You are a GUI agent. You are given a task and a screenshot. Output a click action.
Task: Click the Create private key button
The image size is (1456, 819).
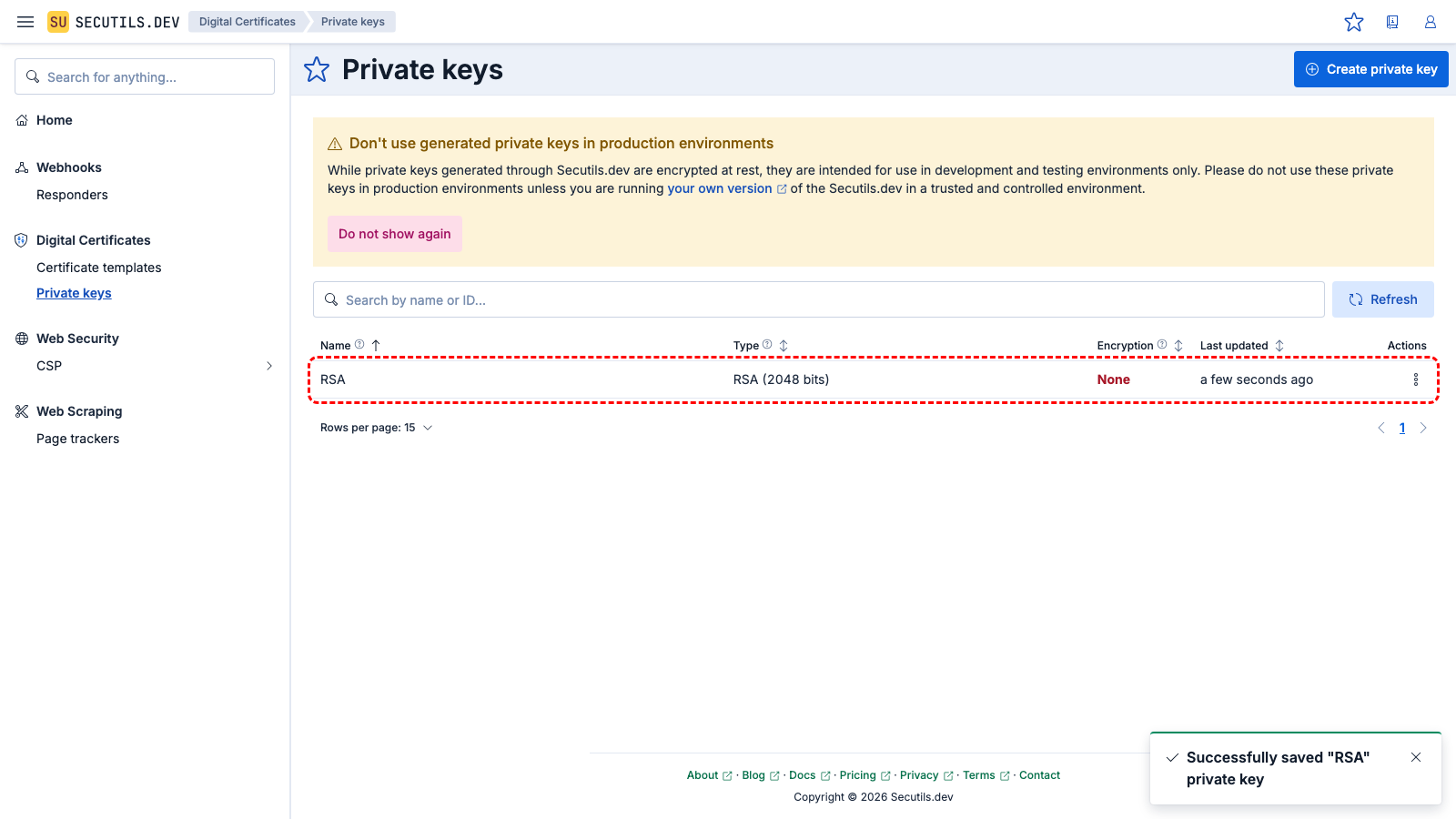click(1370, 69)
